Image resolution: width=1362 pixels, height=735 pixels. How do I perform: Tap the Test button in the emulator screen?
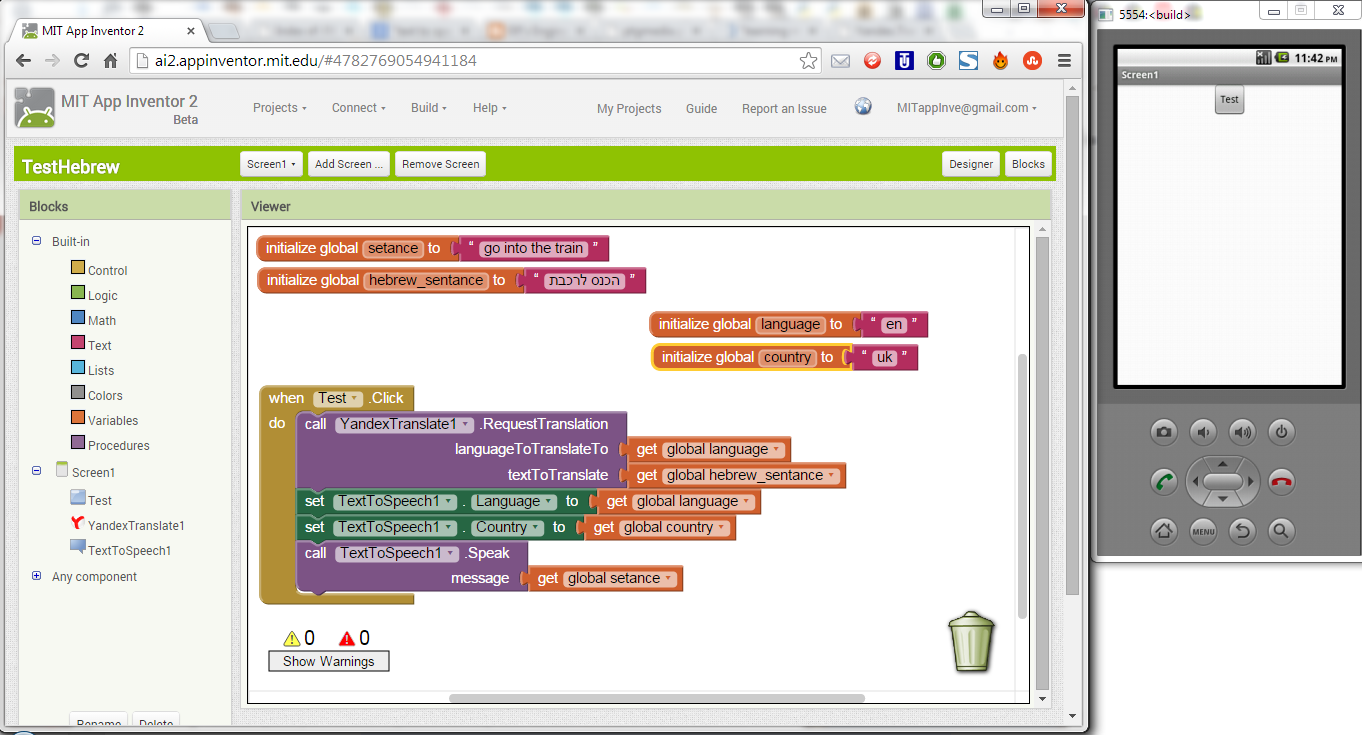[1229, 99]
